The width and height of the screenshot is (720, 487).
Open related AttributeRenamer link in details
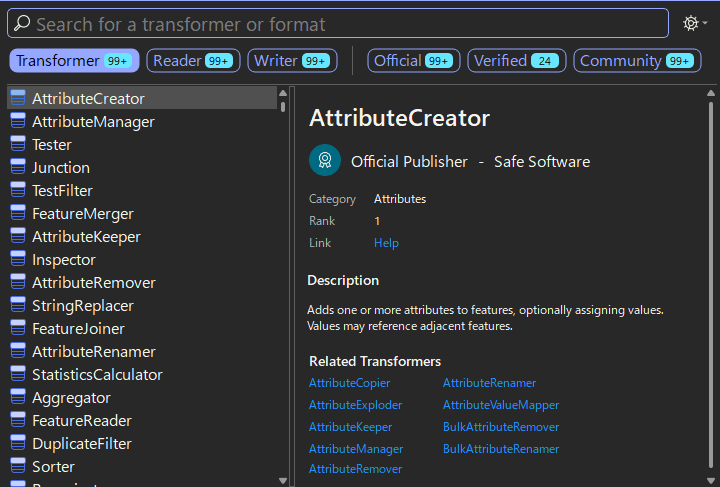tap(489, 383)
